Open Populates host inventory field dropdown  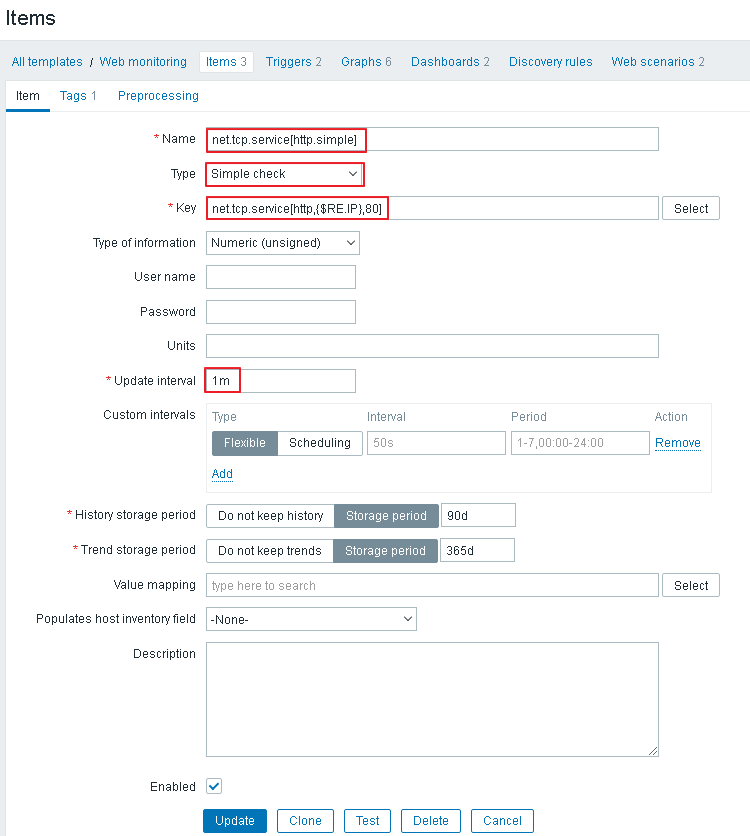(311, 620)
